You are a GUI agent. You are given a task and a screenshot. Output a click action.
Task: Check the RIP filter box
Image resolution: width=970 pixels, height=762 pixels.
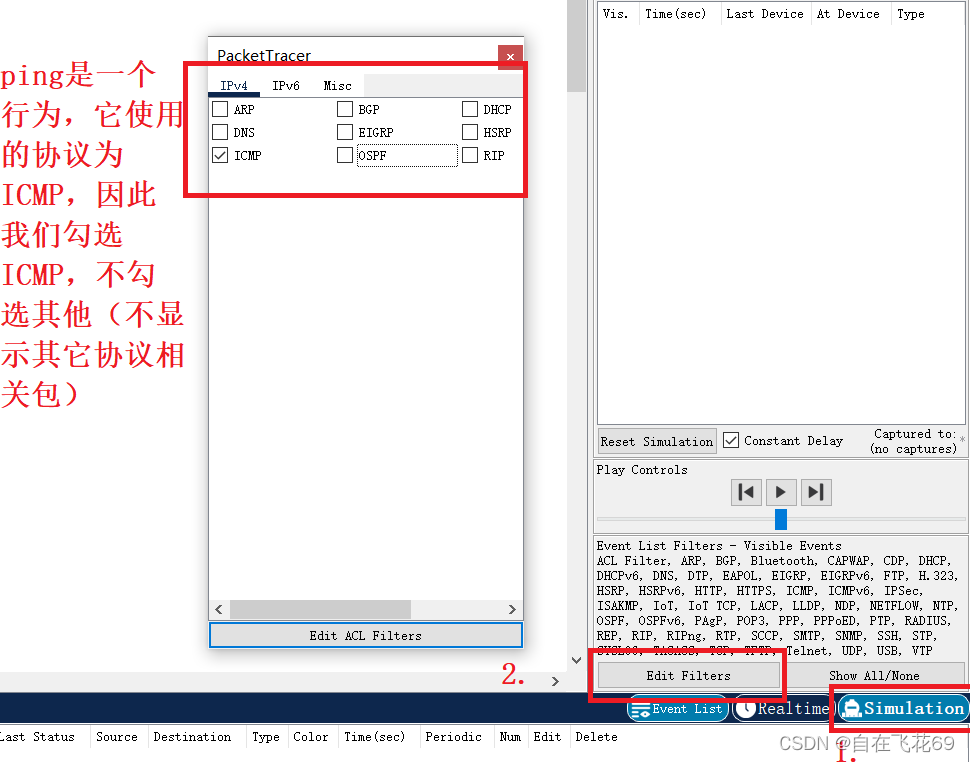click(x=470, y=155)
